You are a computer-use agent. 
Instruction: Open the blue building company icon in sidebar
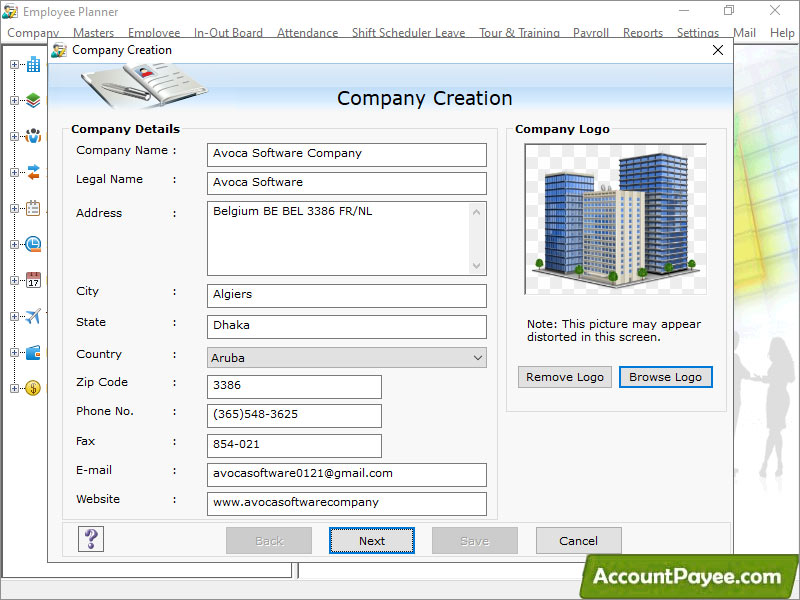coord(34,64)
